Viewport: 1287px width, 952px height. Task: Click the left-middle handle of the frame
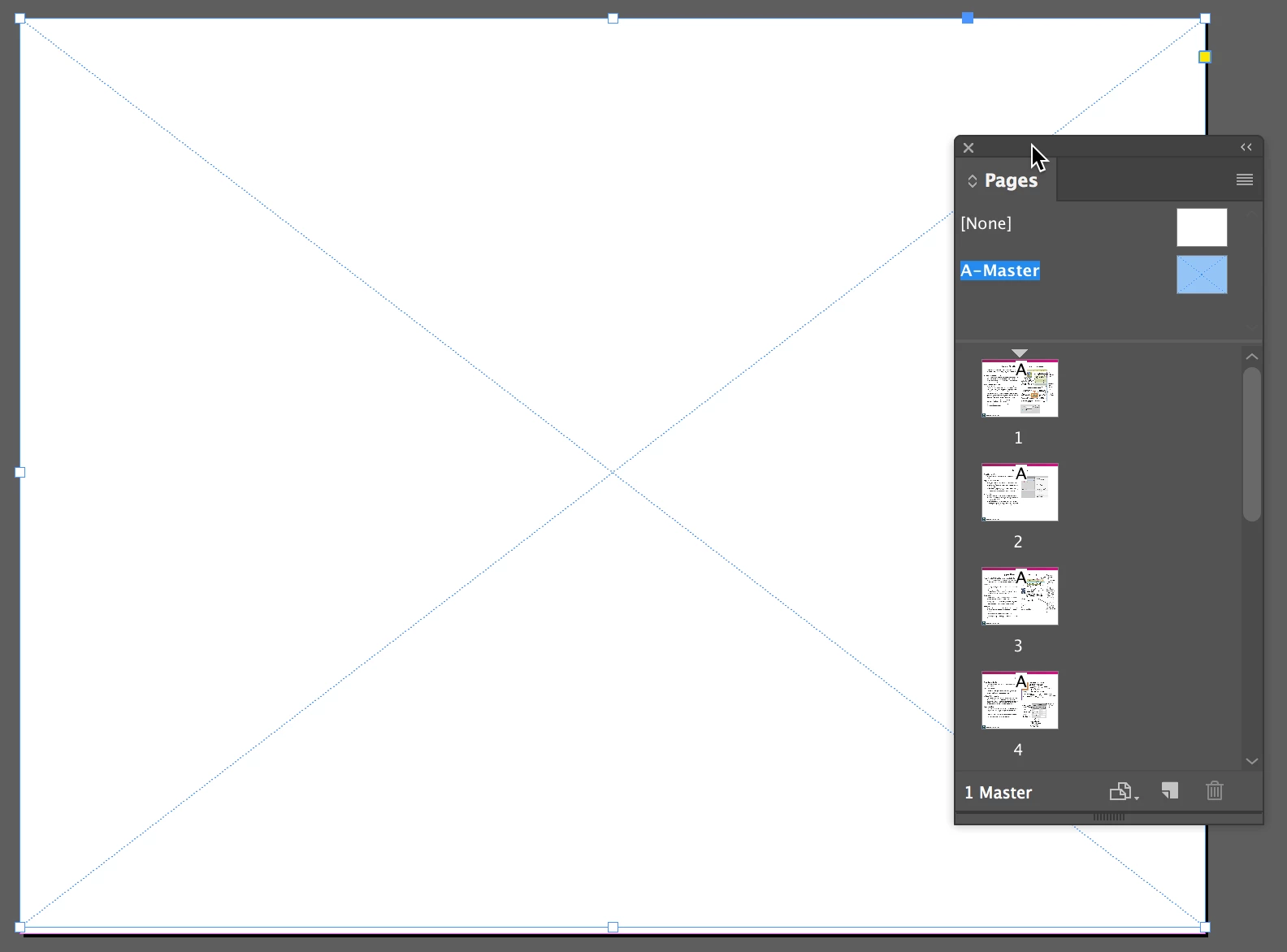[x=20, y=472]
